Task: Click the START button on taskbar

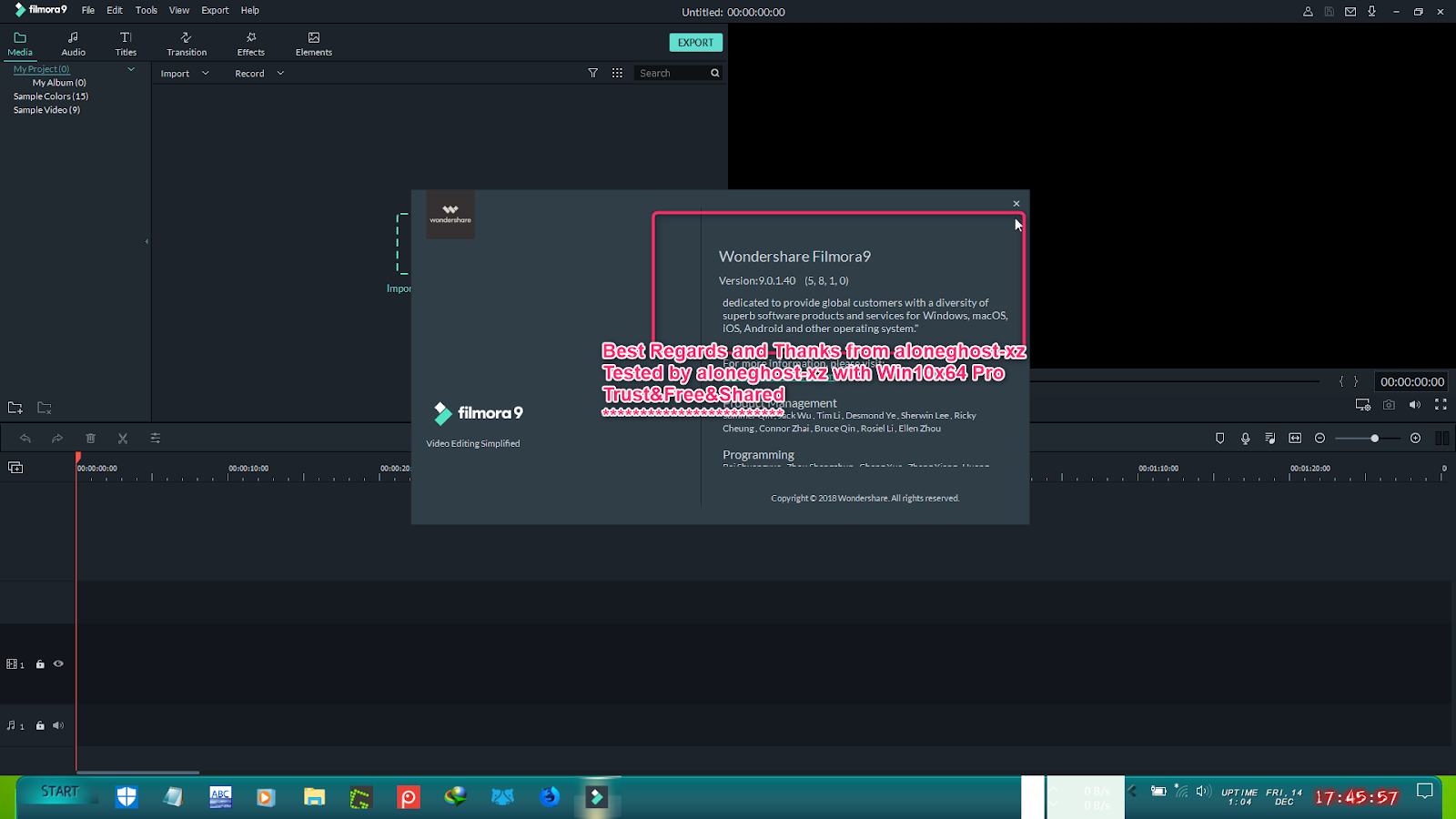Action: [60, 793]
